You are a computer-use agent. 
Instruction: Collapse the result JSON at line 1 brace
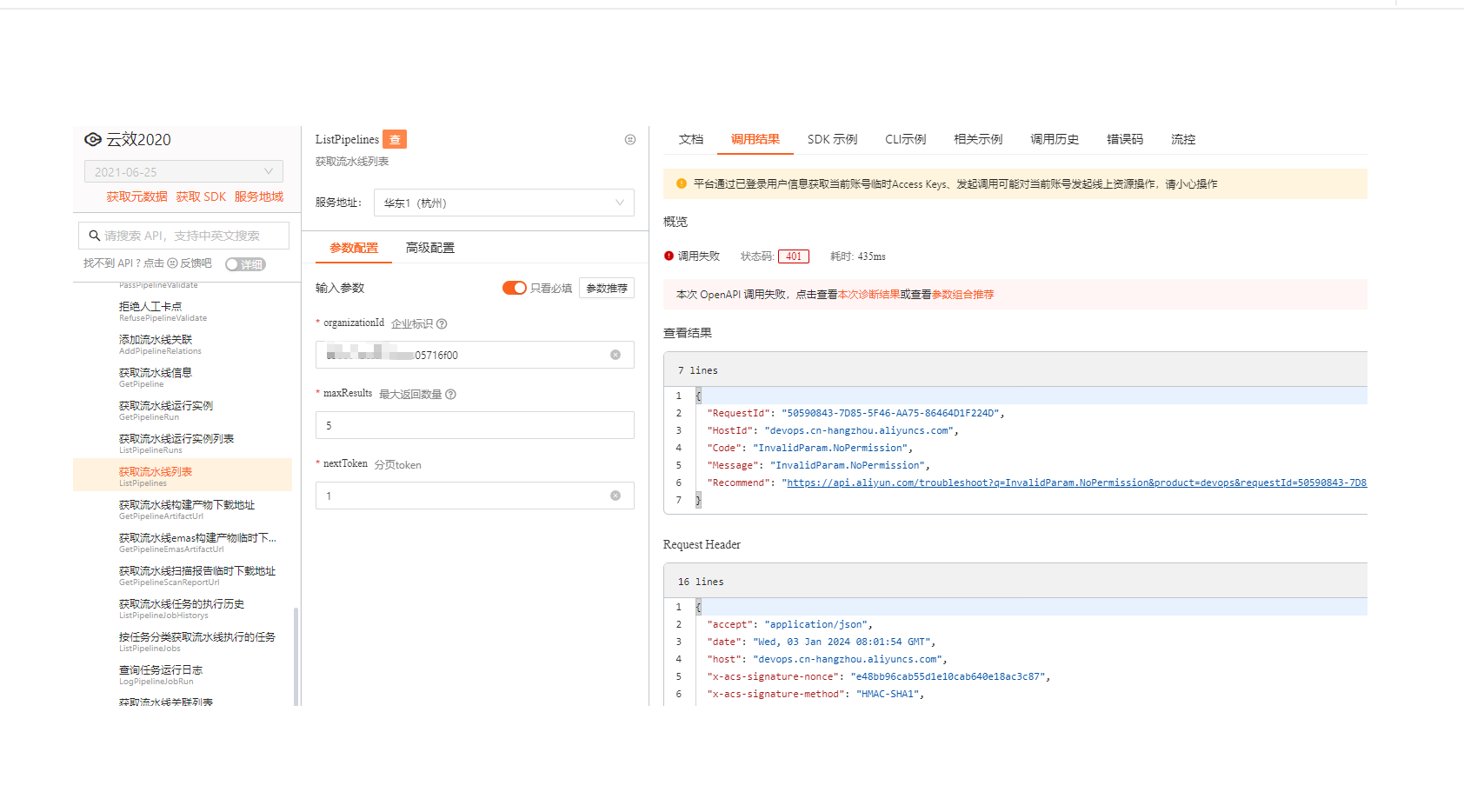[698, 396]
